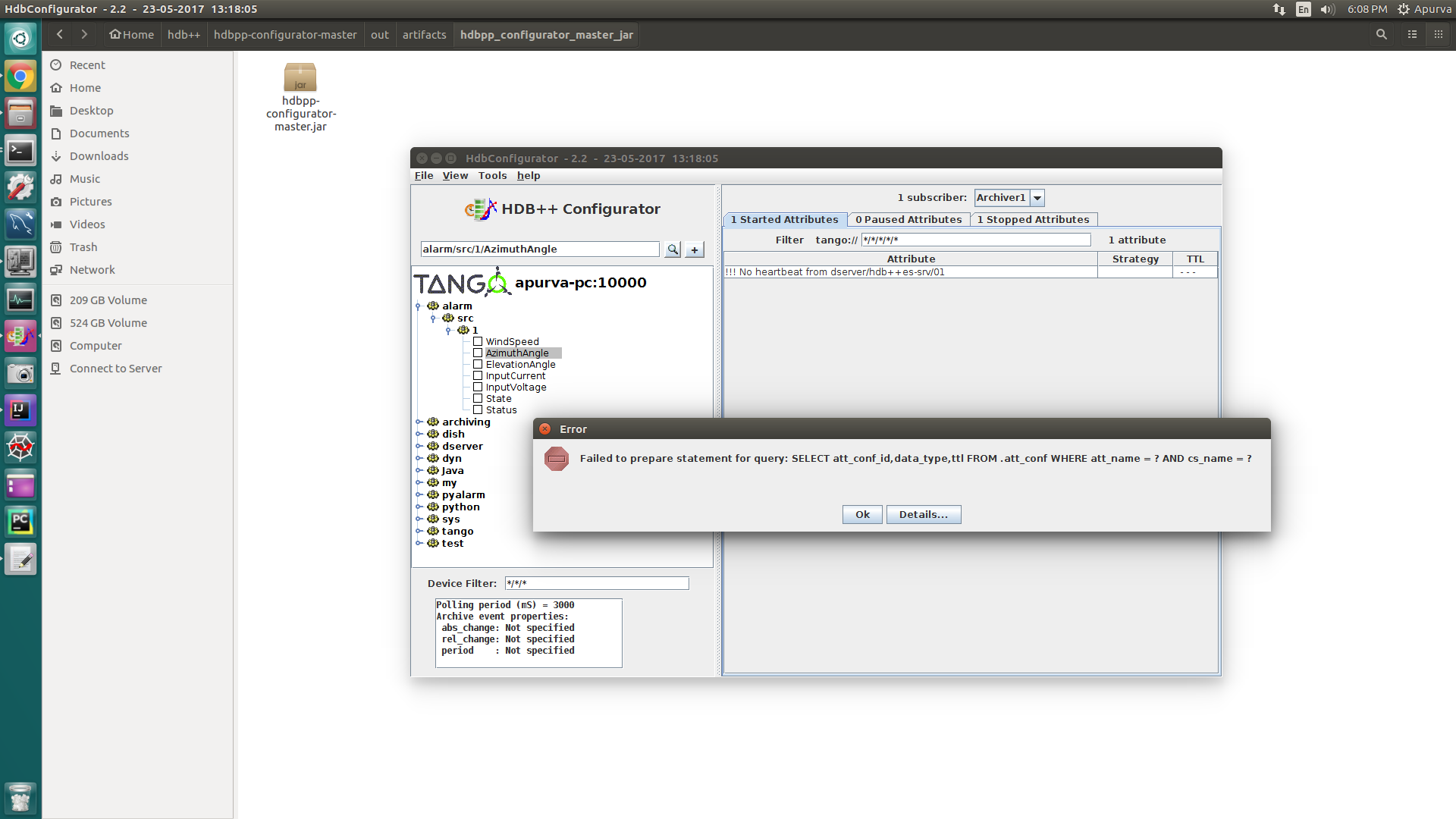The height and width of the screenshot is (819, 1456).
Task: Open Google Chrome from the dock
Action: pos(20,76)
